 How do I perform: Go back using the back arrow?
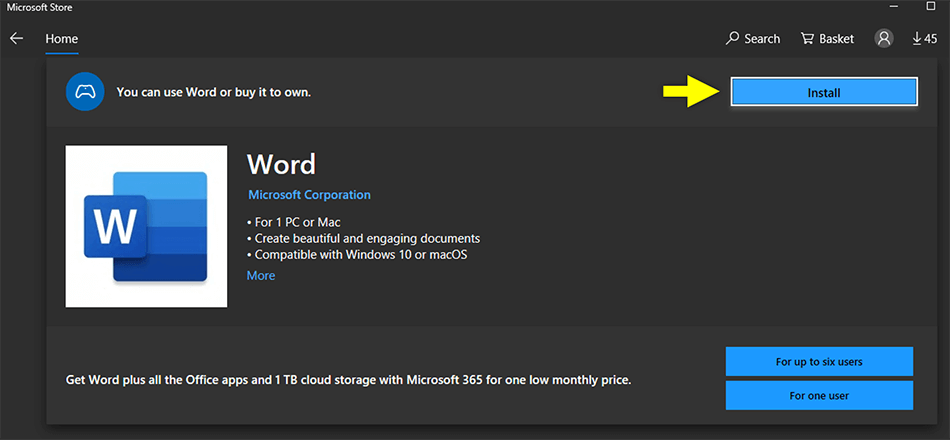pos(16,39)
